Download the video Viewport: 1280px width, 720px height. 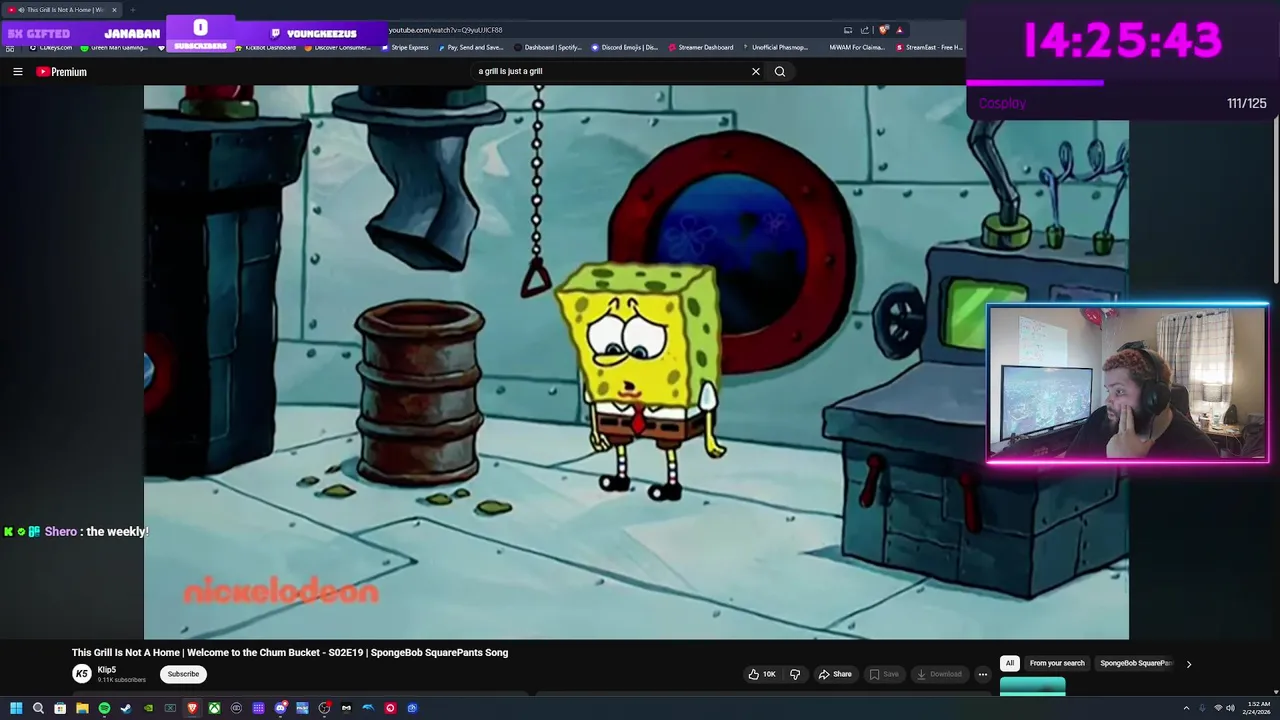tap(940, 674)
